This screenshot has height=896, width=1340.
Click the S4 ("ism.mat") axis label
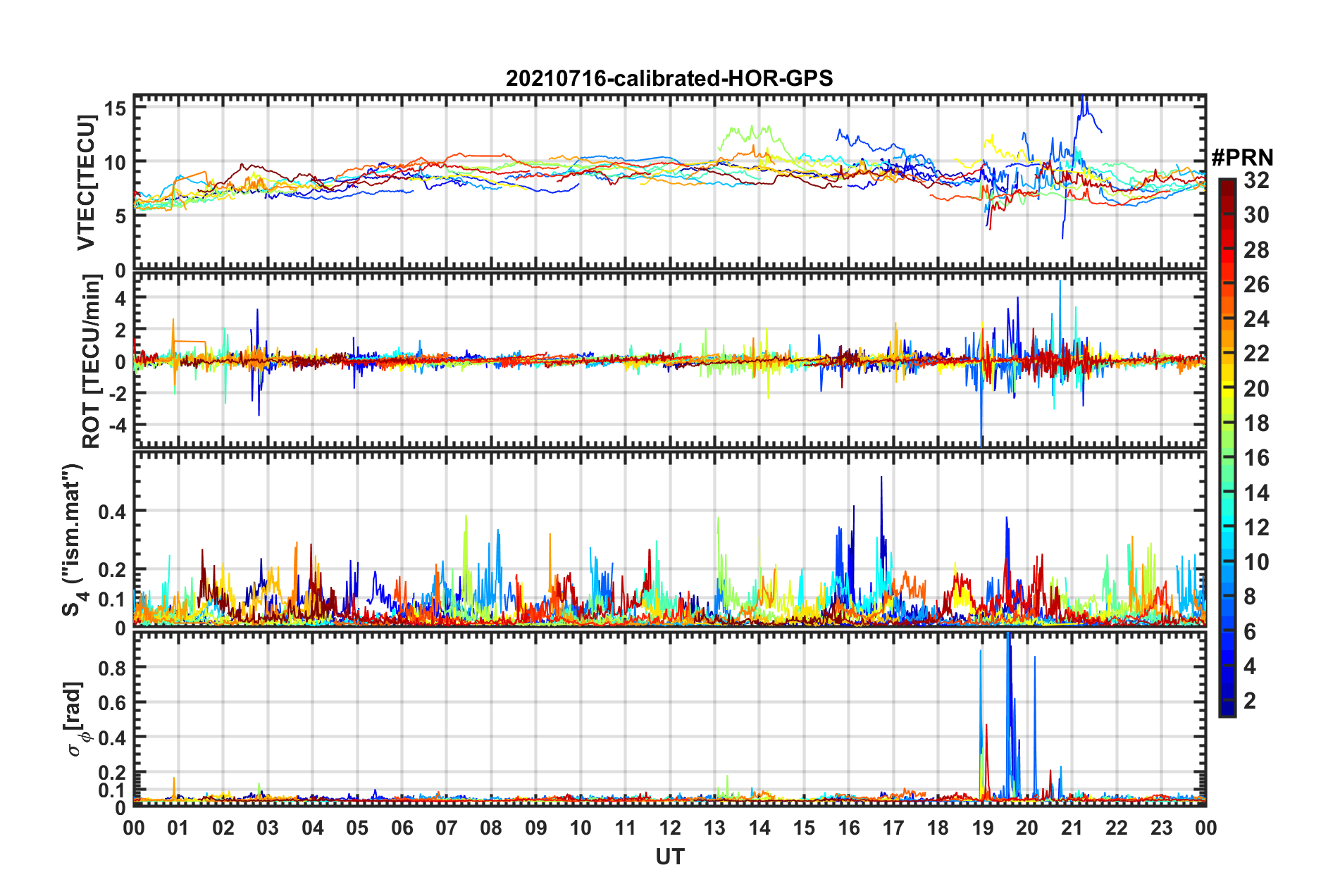pyautogui.click(x=73, y=540)
